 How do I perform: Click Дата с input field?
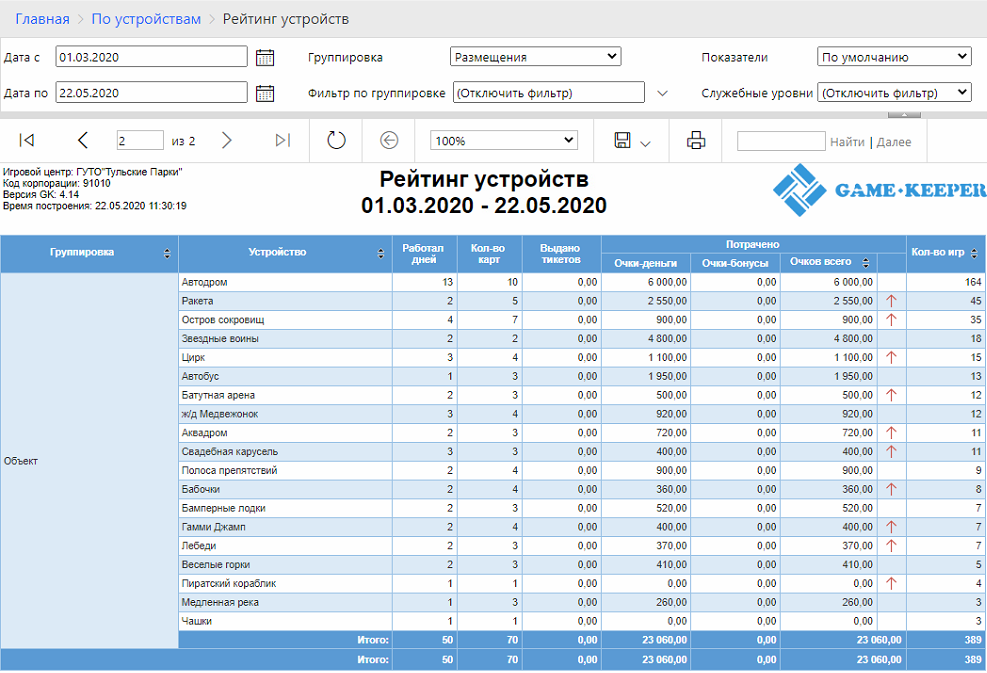(x=152, y=57)
